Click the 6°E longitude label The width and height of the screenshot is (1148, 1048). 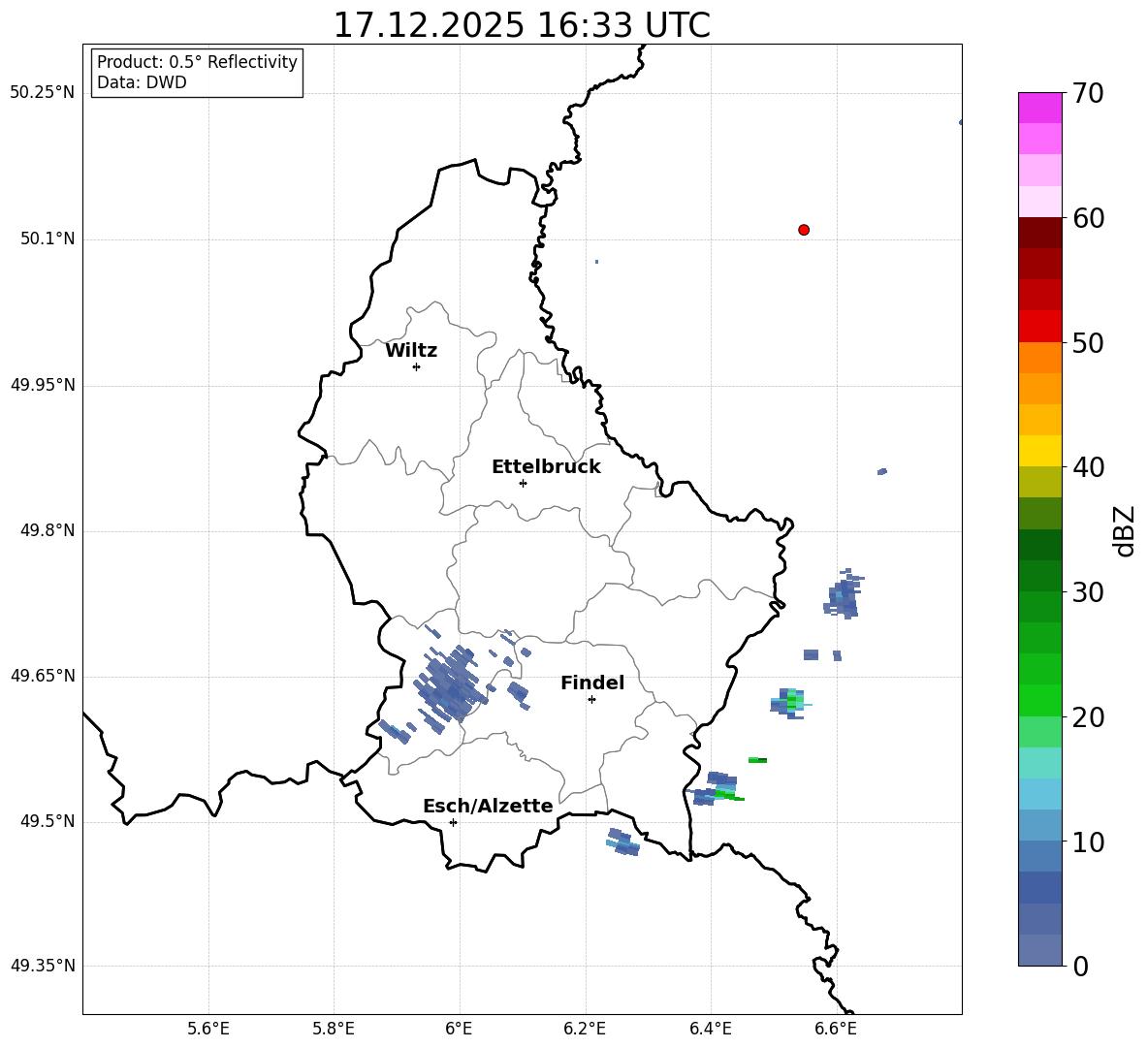[x=459, y=1029]
